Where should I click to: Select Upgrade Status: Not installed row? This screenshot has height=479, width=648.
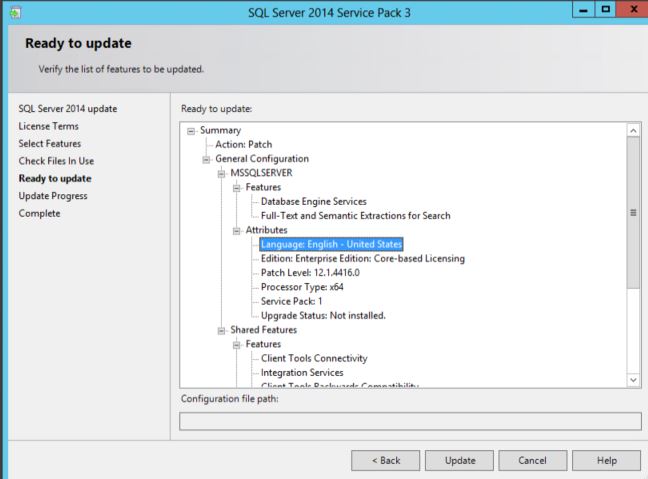(x=323, y=316)
